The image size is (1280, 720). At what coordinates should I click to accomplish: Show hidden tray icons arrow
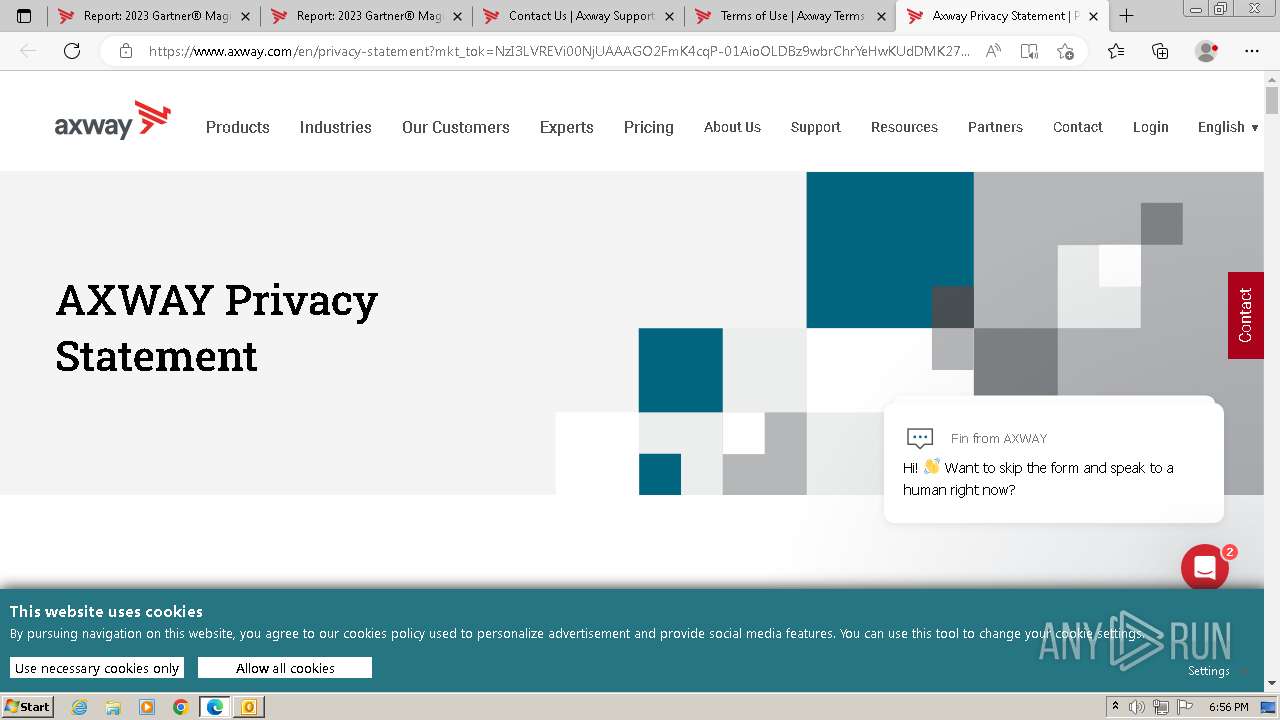click(1116, 707)
